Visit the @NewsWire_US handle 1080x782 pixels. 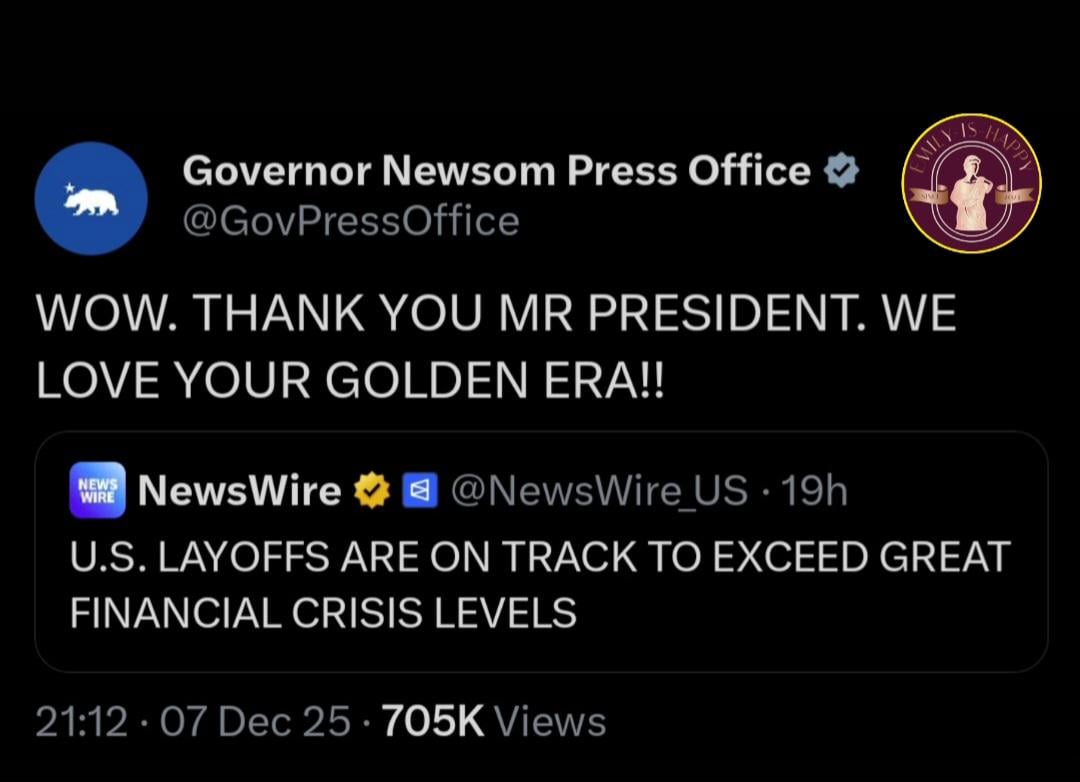(599, 490)
